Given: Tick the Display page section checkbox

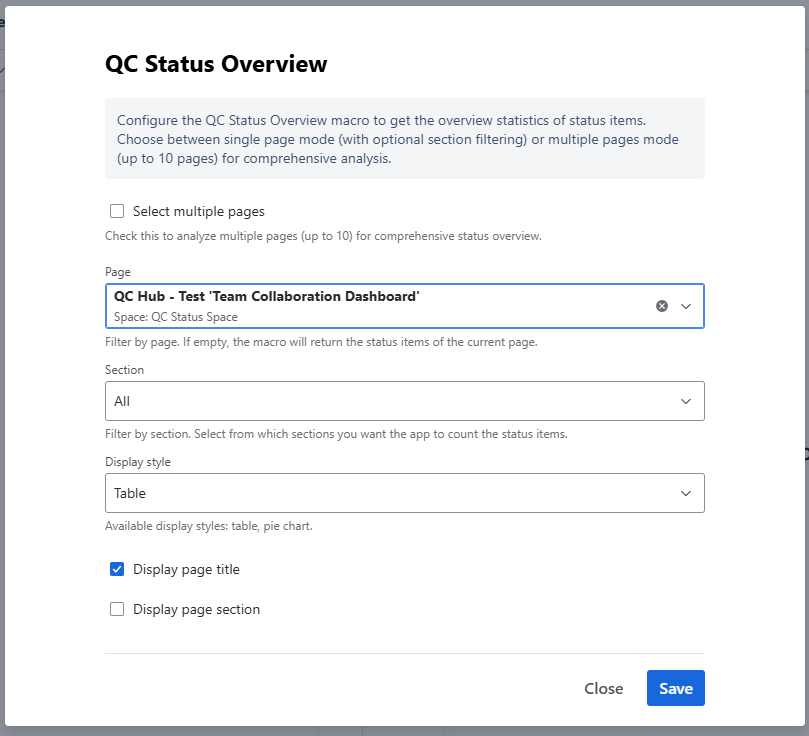Looking at the screenshot, I should click(117, 609).
